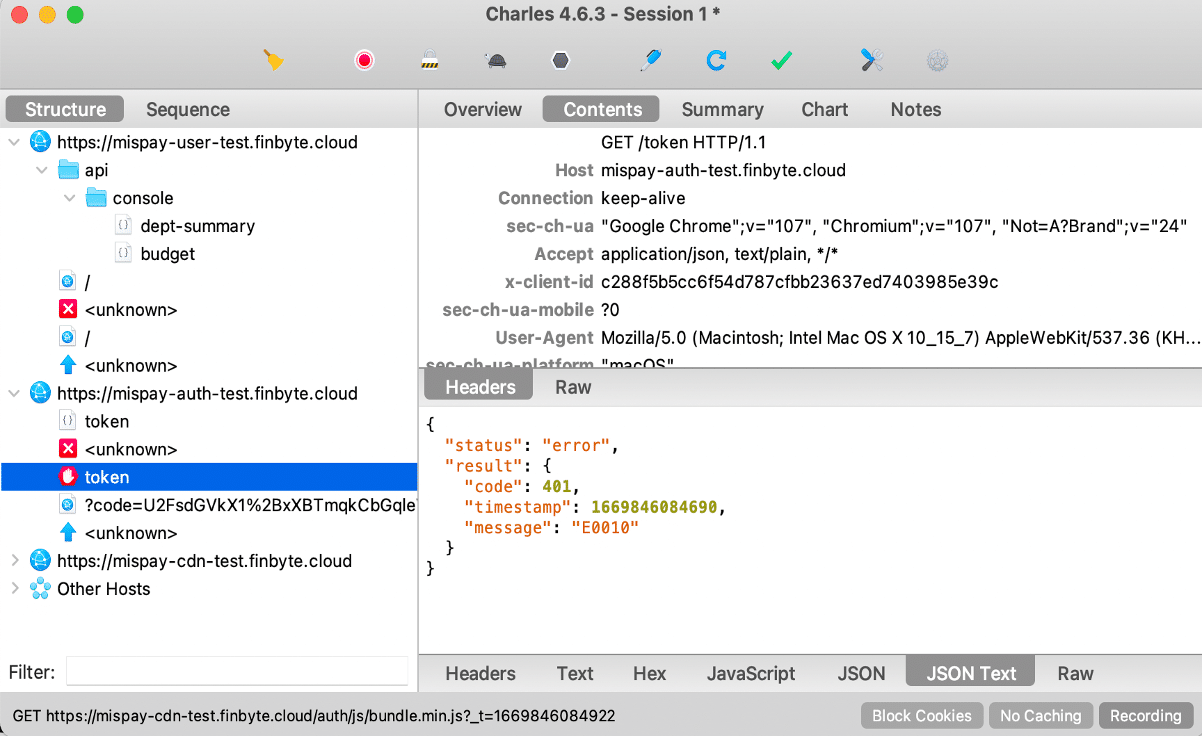Click the blue pen compose icon
Viewport: 1202px width, 736px height.
click(x=650, y=61)
